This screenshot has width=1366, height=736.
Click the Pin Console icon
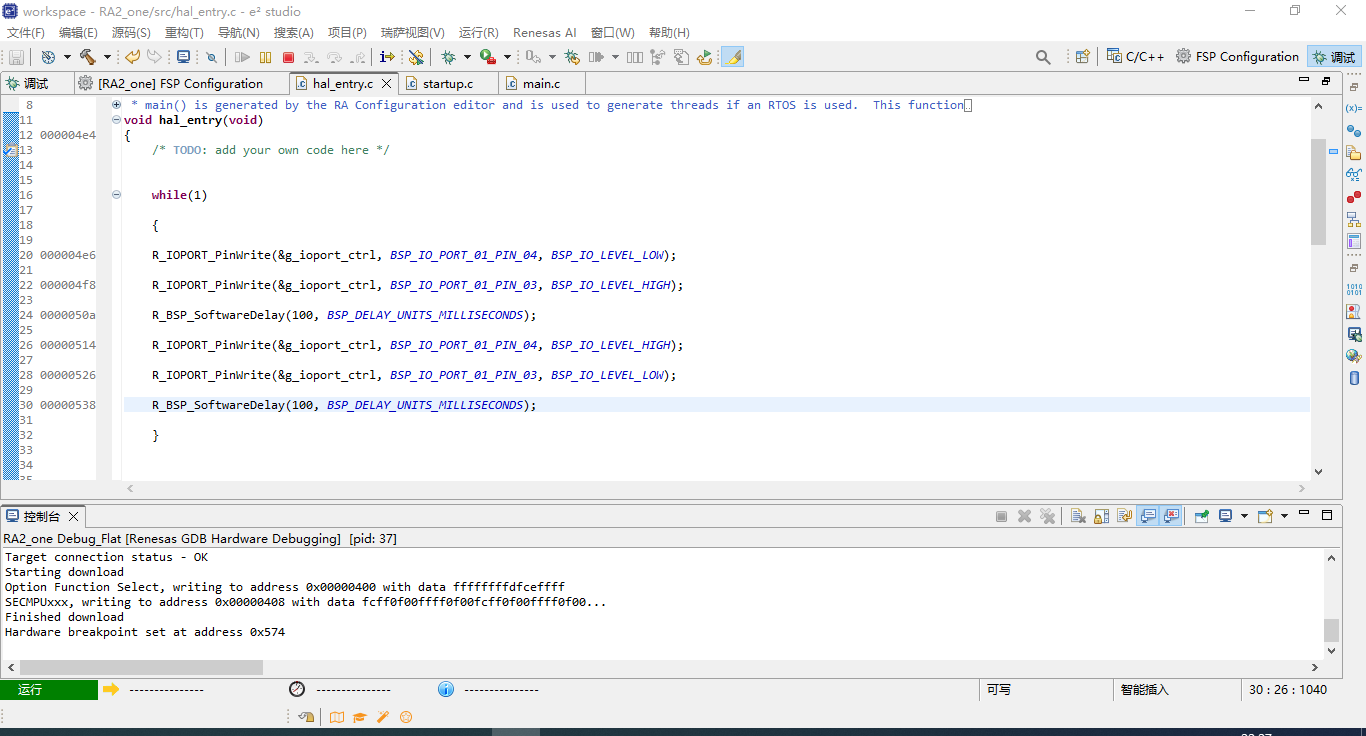[x=1202, y=516]
